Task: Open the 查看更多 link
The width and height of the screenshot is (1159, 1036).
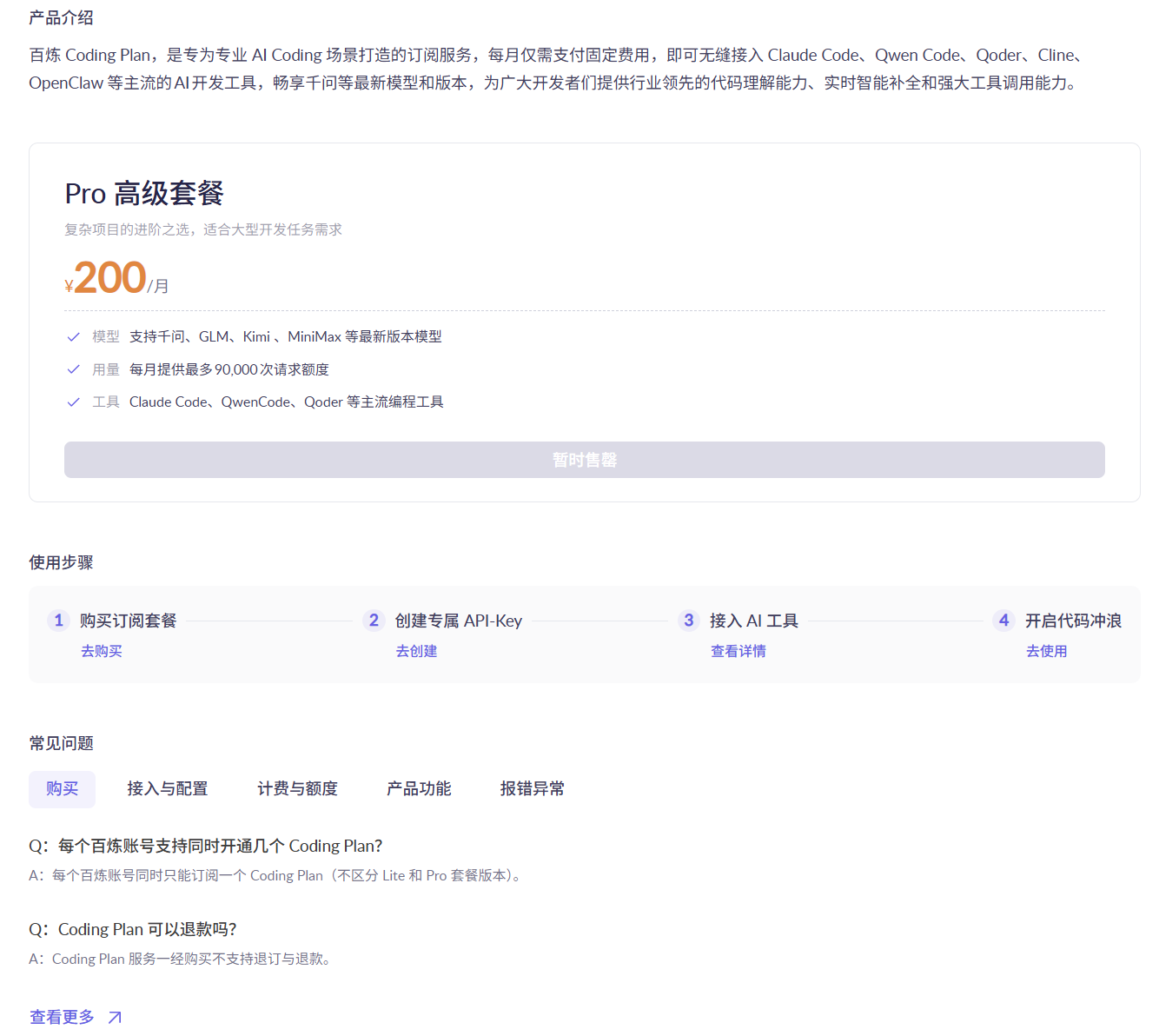Action: pos(62,1017)
